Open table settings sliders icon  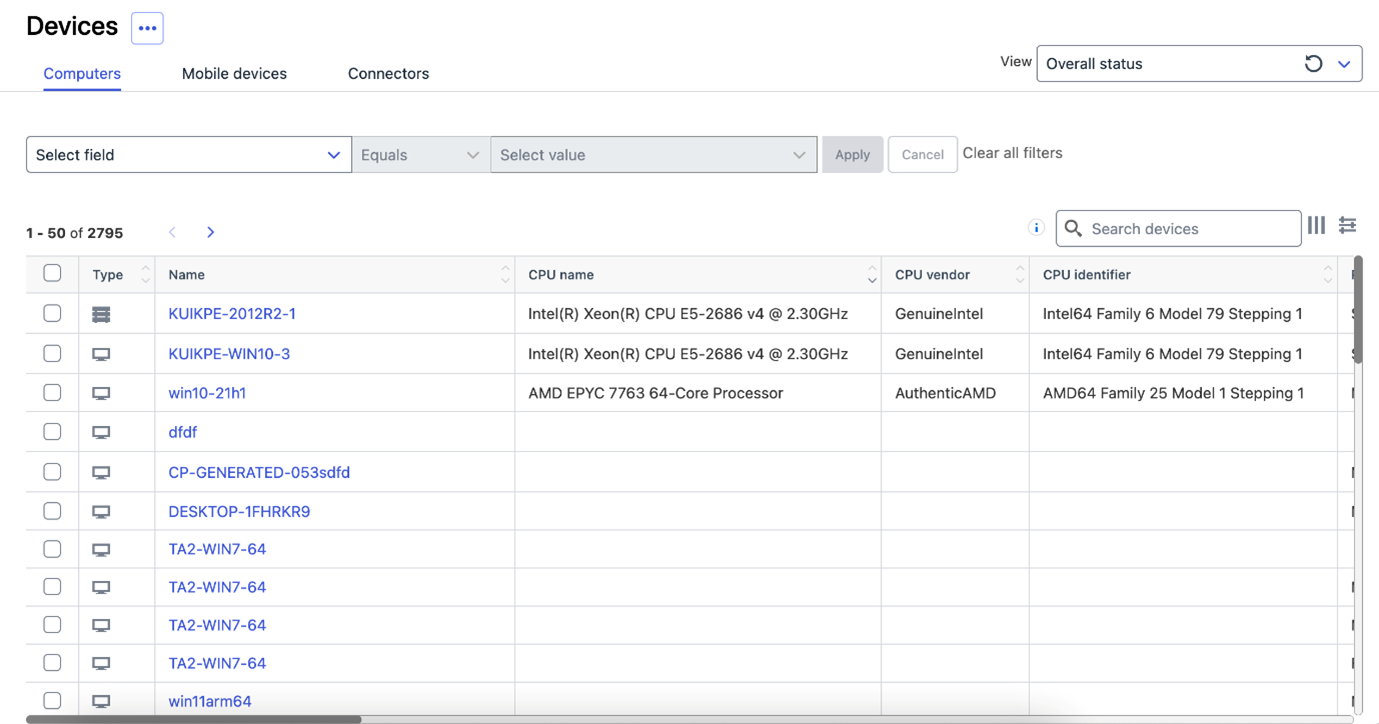pyautogui.click(x=1347, y=226)
